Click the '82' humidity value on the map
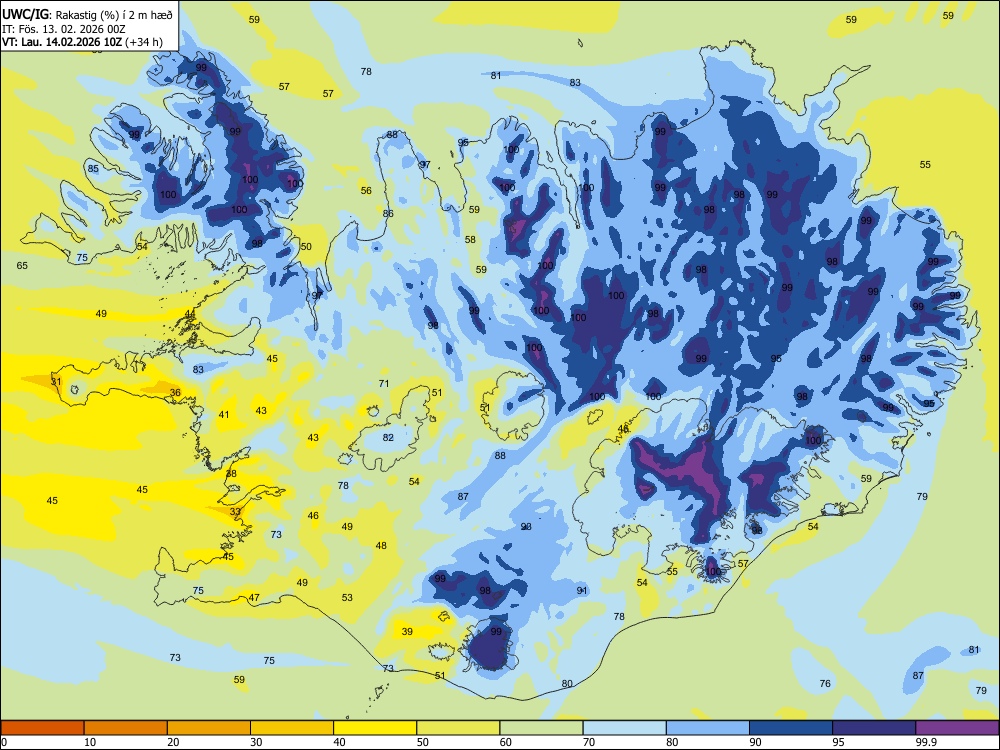 [x=388, y=438]
